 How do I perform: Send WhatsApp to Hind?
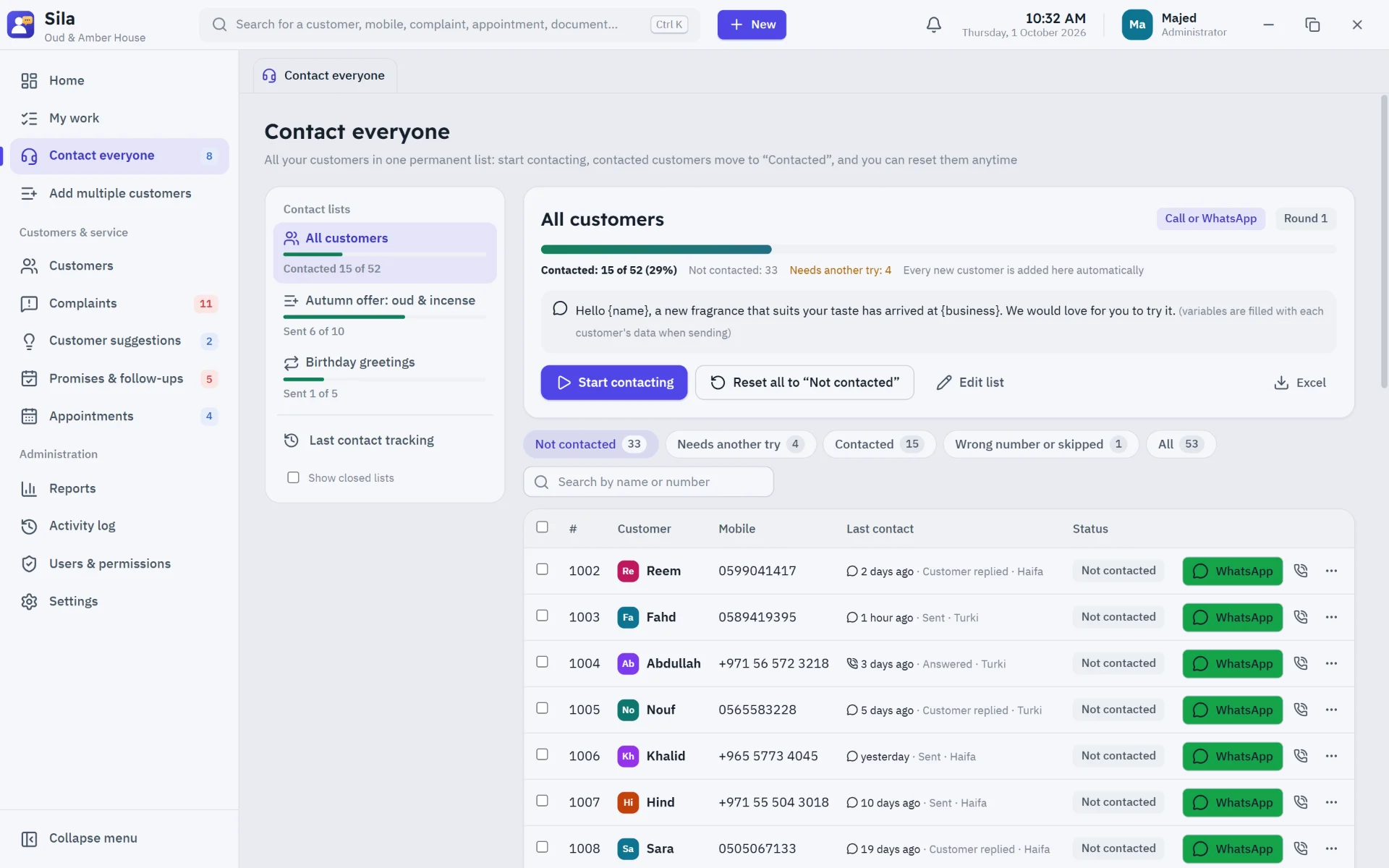[x=1232, y=802]
